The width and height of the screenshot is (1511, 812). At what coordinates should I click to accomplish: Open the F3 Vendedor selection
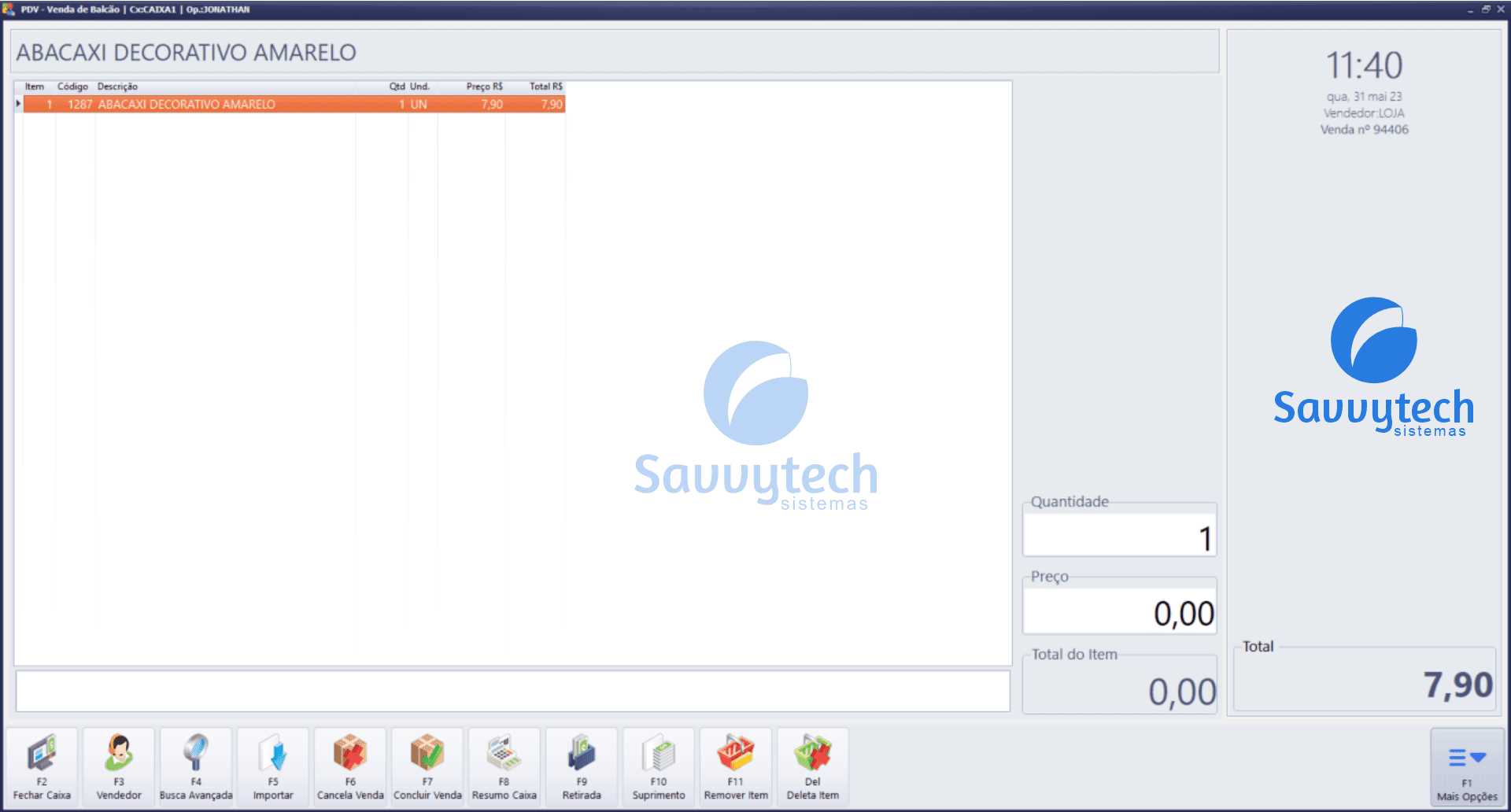tap(119, 766)
